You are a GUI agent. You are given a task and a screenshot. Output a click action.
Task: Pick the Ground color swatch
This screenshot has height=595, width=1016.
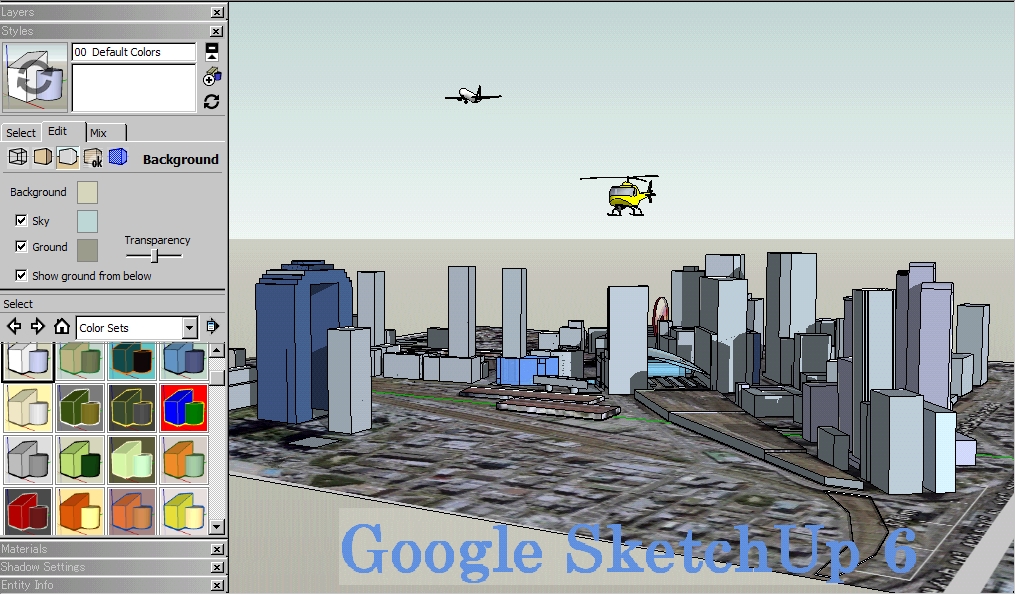click(87, 250)
